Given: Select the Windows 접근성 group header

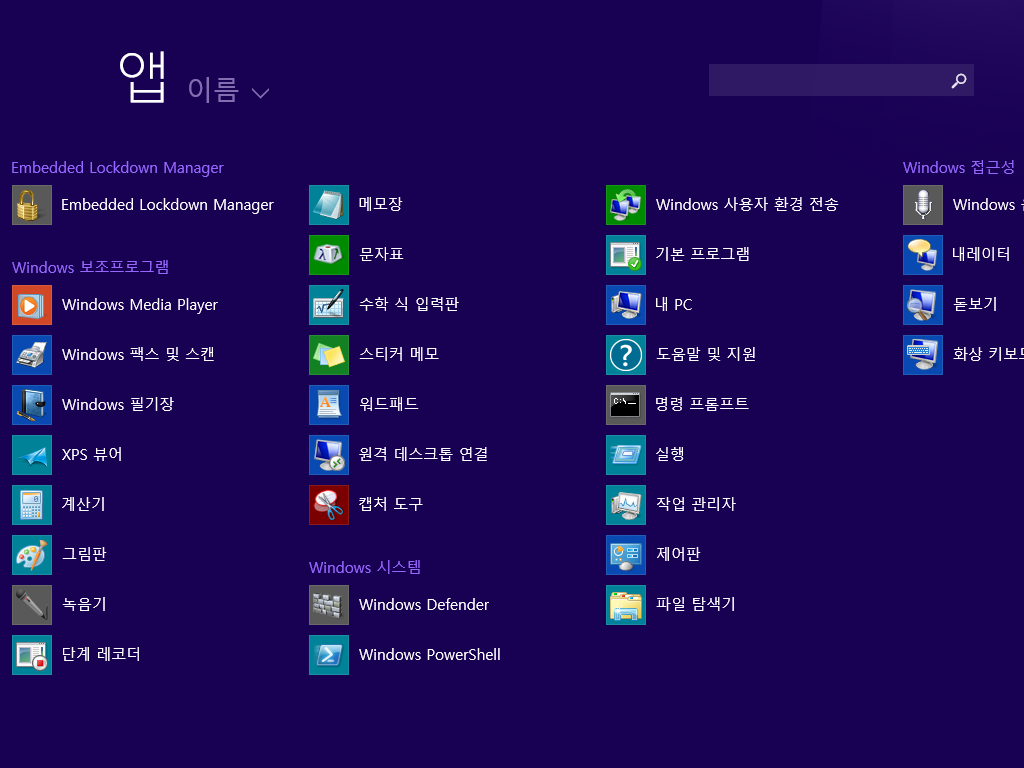Looking at the screenshot, I should click(x=959, y=168).
